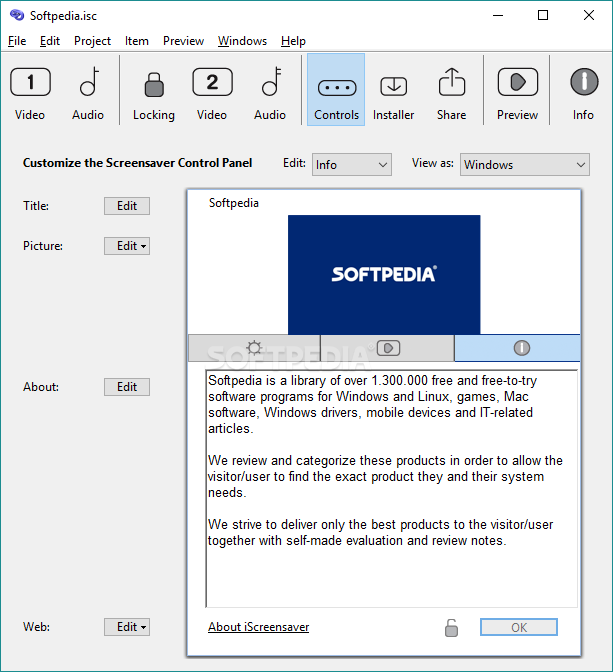
Task: Click the About Edit button
Action: pyautogui.click(x=127, y=387)
